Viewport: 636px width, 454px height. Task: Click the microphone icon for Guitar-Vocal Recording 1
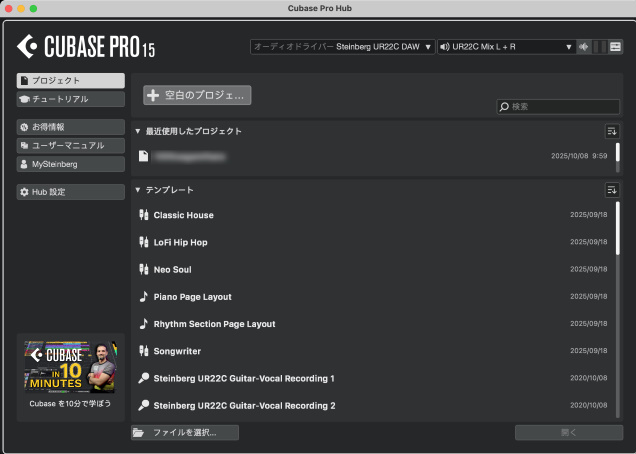143,379
